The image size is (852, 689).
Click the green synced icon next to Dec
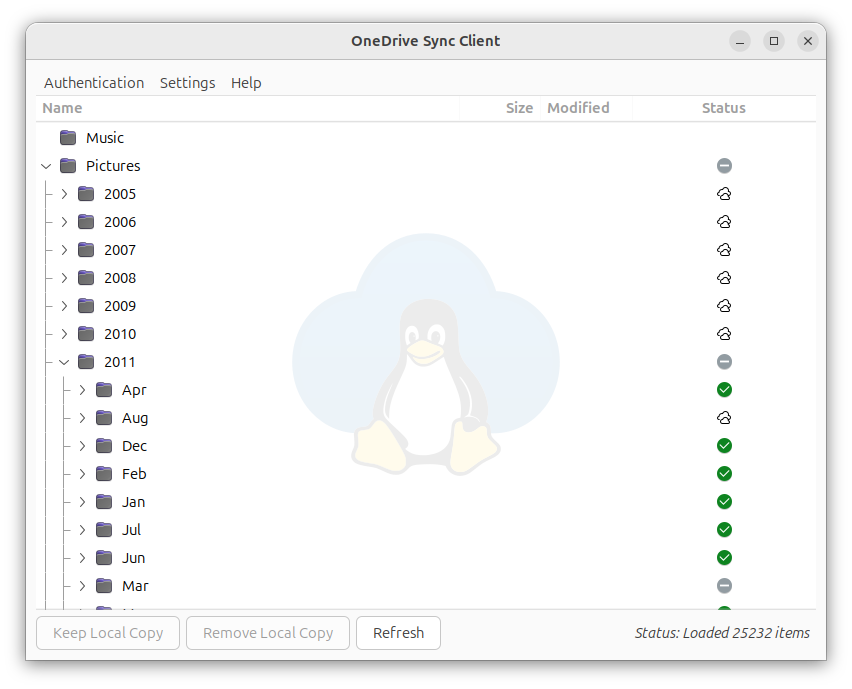point(724,446)
